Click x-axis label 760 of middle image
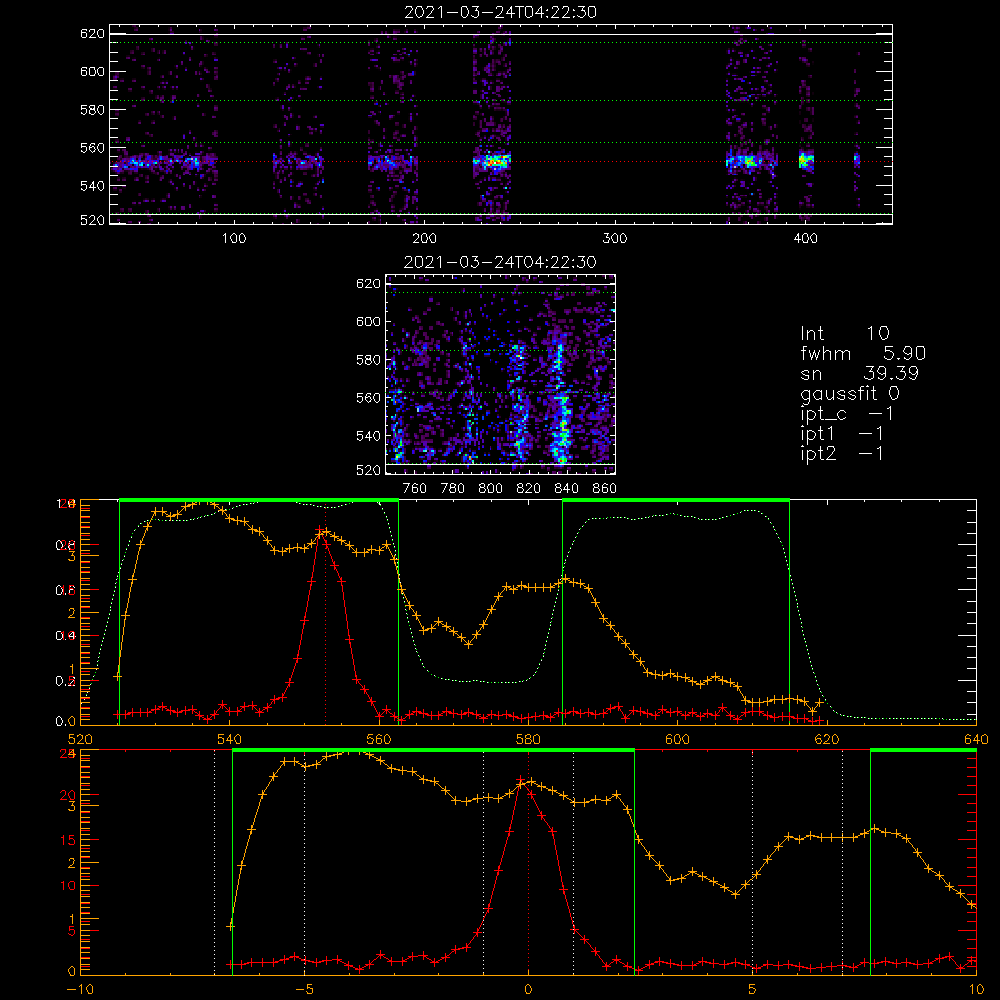 click(x=415, y=489)
